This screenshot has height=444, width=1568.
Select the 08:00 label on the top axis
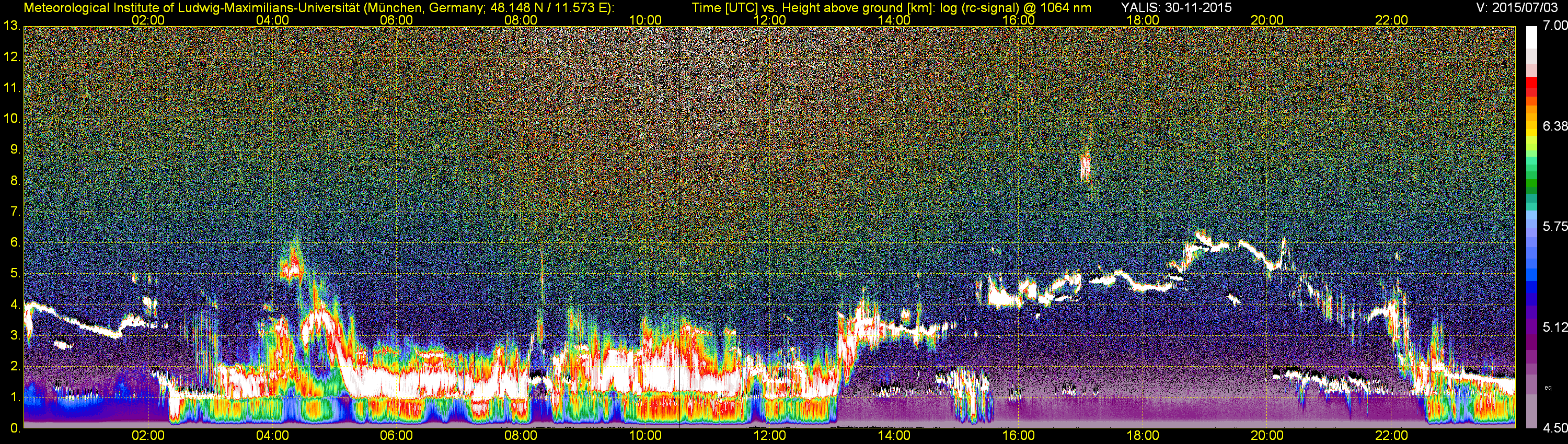click(521, 20)
